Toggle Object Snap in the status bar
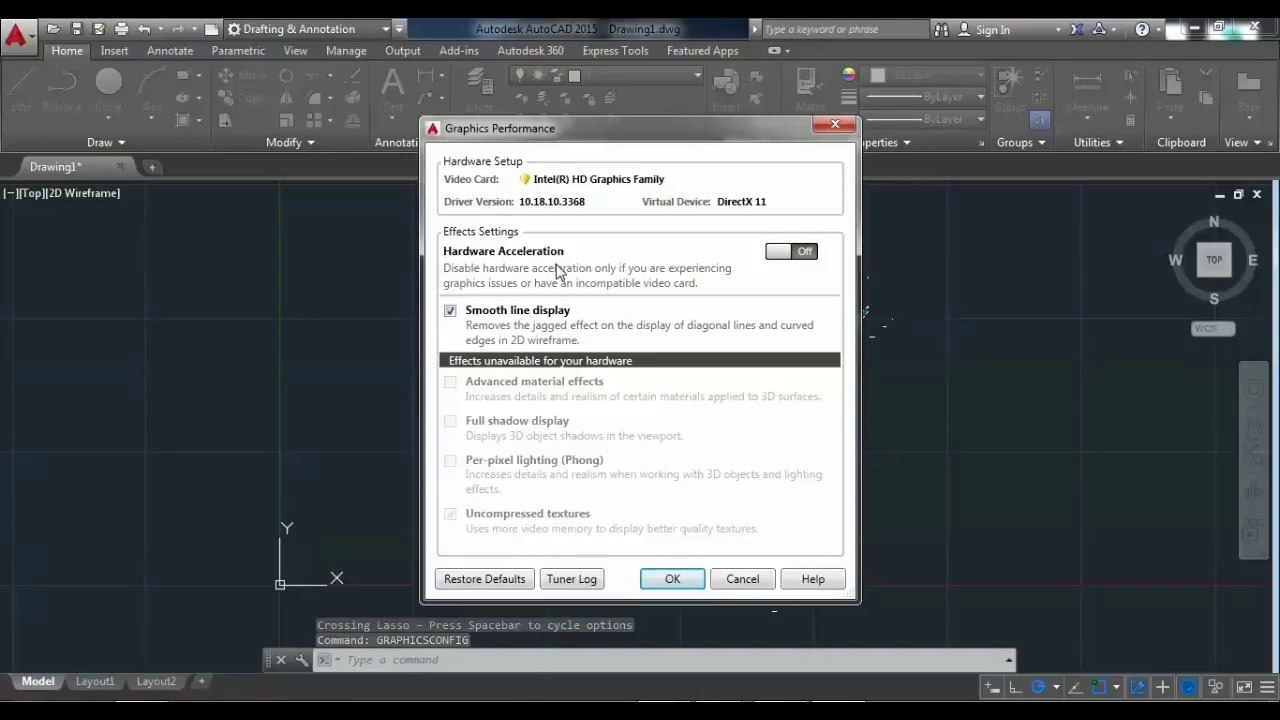This screenshot has width=1280, height=720. point(1099,687)
